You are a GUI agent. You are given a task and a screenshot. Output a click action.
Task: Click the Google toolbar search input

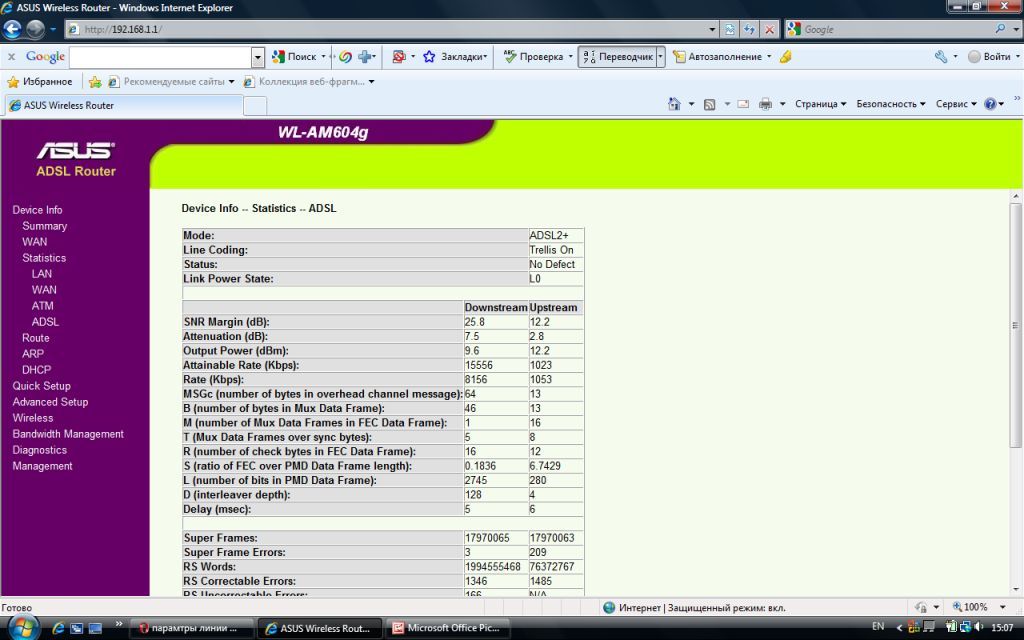pyautogui.click(x=160, y=57)
